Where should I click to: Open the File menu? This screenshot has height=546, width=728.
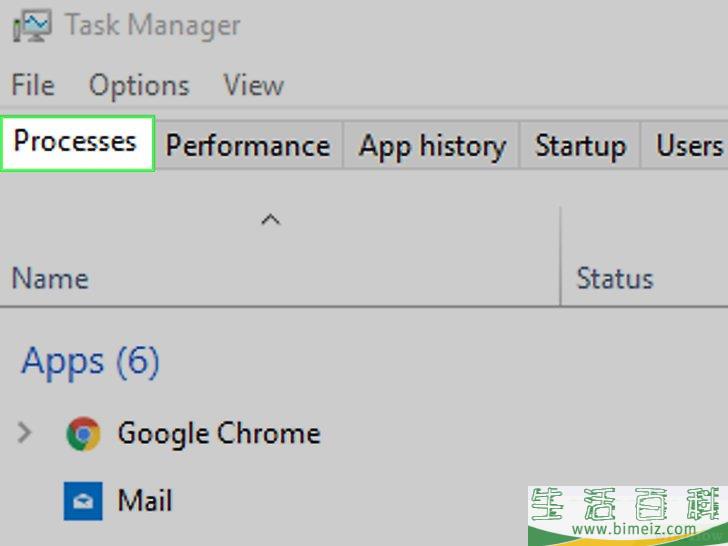click(x=33, y=85)
